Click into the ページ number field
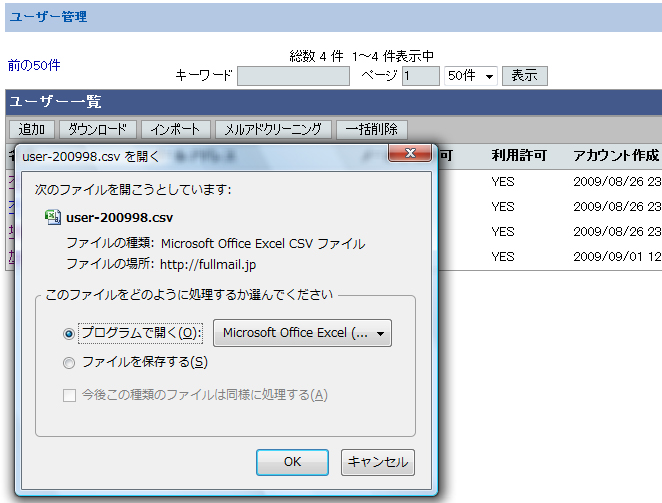The height and width of the screenshot is (503, 662). 421,76
